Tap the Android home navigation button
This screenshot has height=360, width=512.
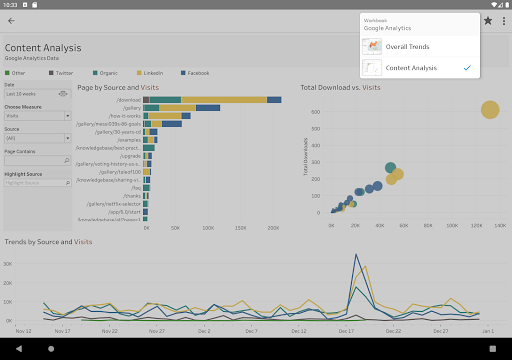[x=51, y=349]
